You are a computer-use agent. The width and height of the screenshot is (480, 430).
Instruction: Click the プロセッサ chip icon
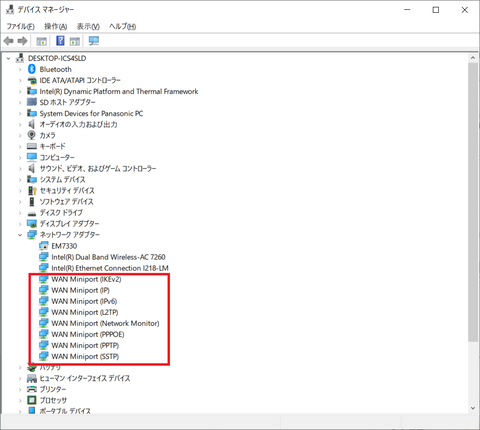point(32,400)
